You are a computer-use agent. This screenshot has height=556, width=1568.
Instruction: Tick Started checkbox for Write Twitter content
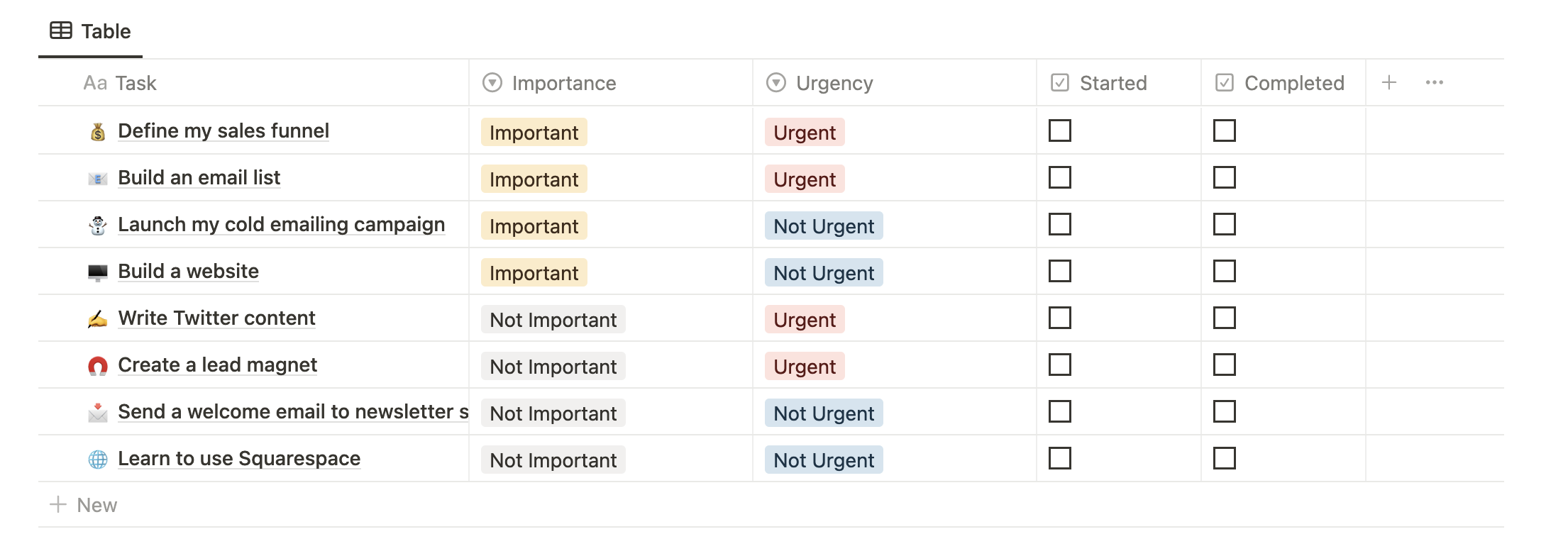click(x=1060, y=318)
